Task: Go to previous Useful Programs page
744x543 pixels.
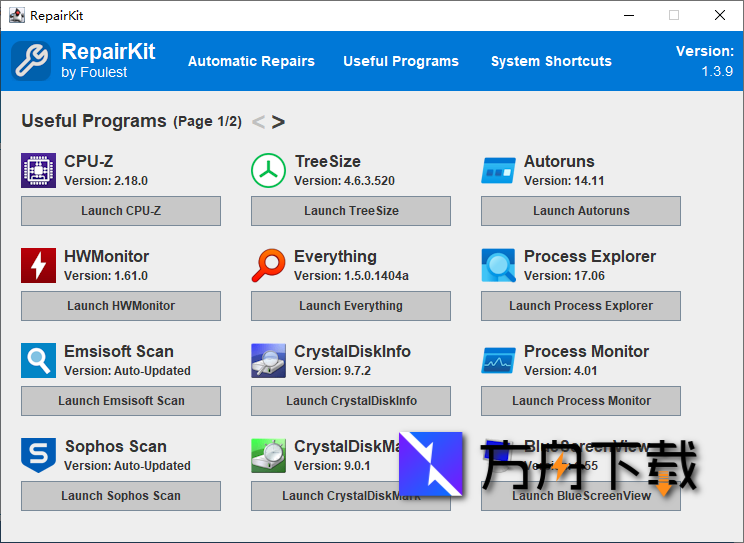Action: tap(258, 122)
